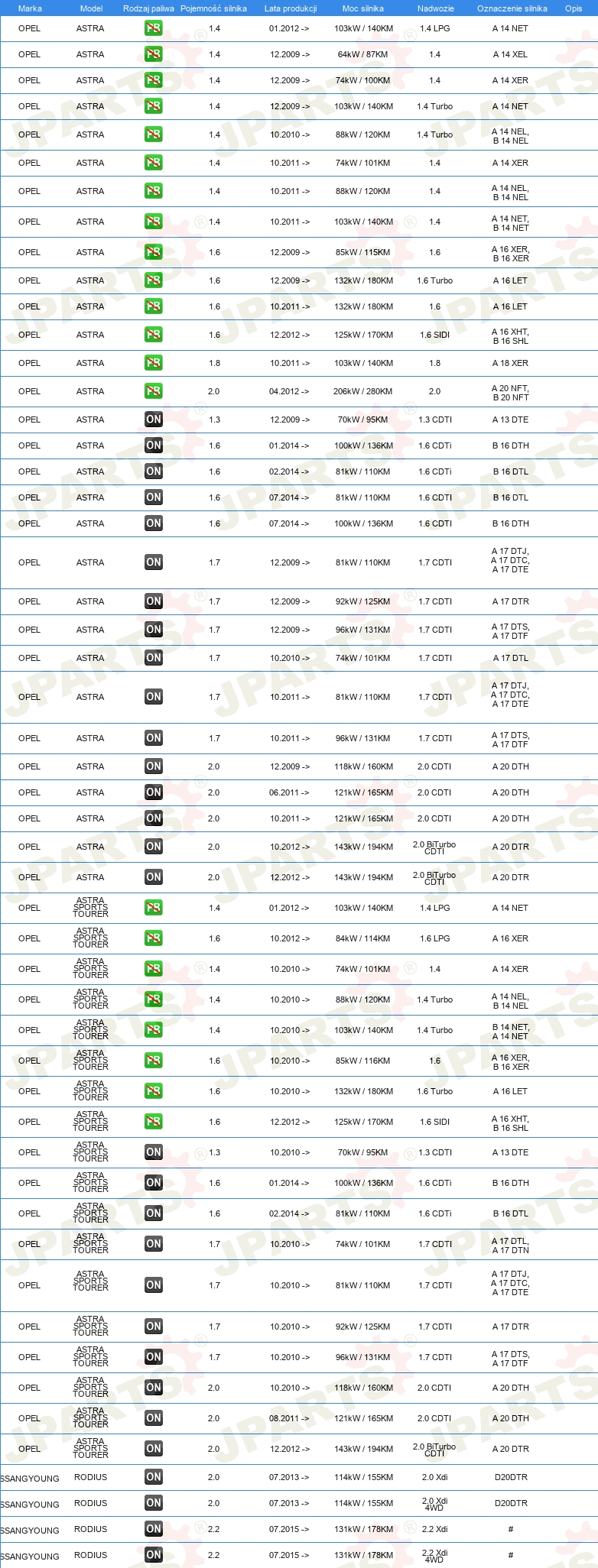
Task: Click the RODIUS model cell in the 2.2 Xdi 4WD row
Action: 91,1555
